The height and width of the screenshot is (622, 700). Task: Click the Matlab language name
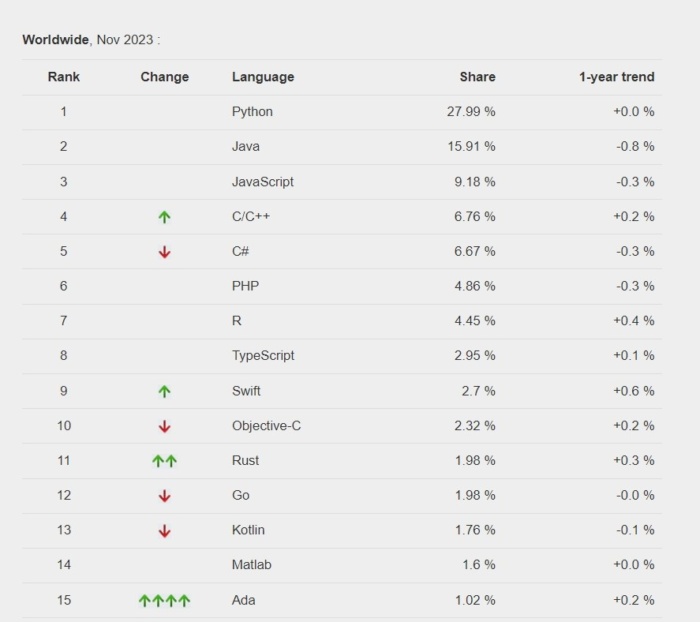point(250,565)
